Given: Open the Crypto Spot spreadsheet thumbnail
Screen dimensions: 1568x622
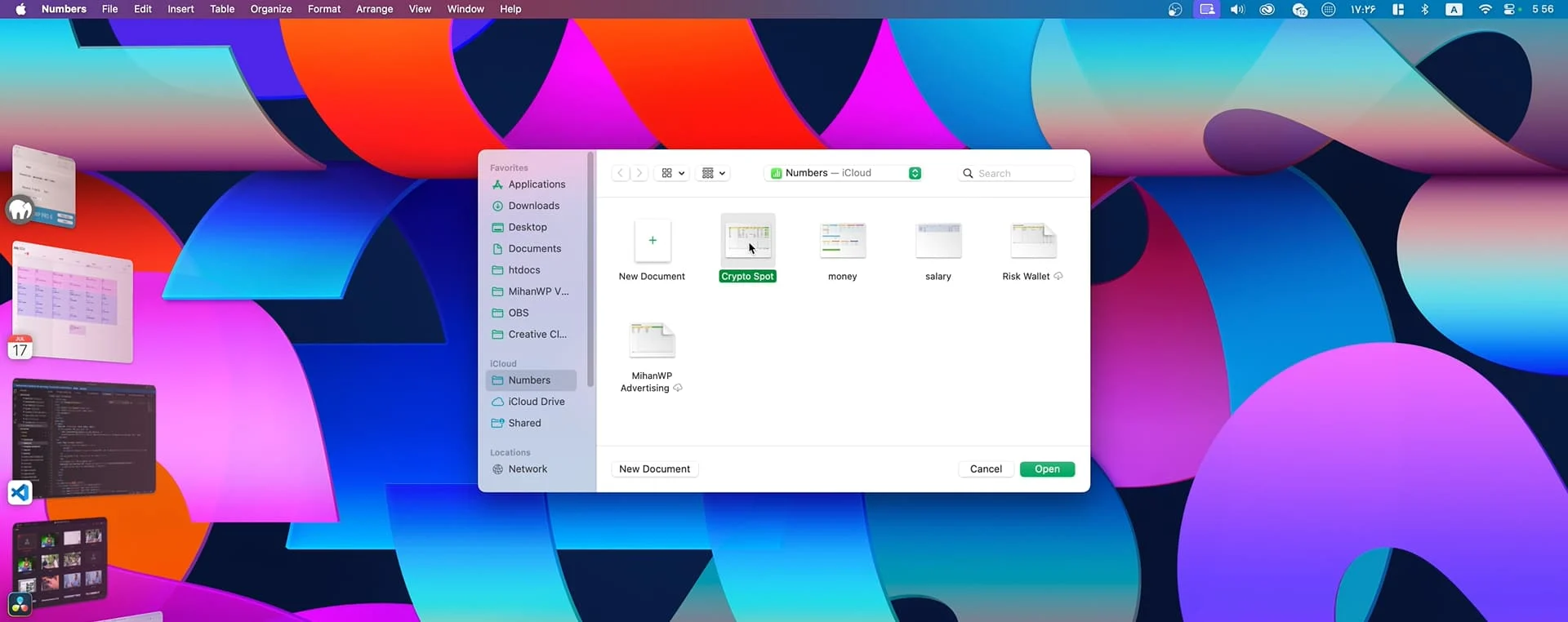Looking at the screenshot, I should [x=747, y=240].
